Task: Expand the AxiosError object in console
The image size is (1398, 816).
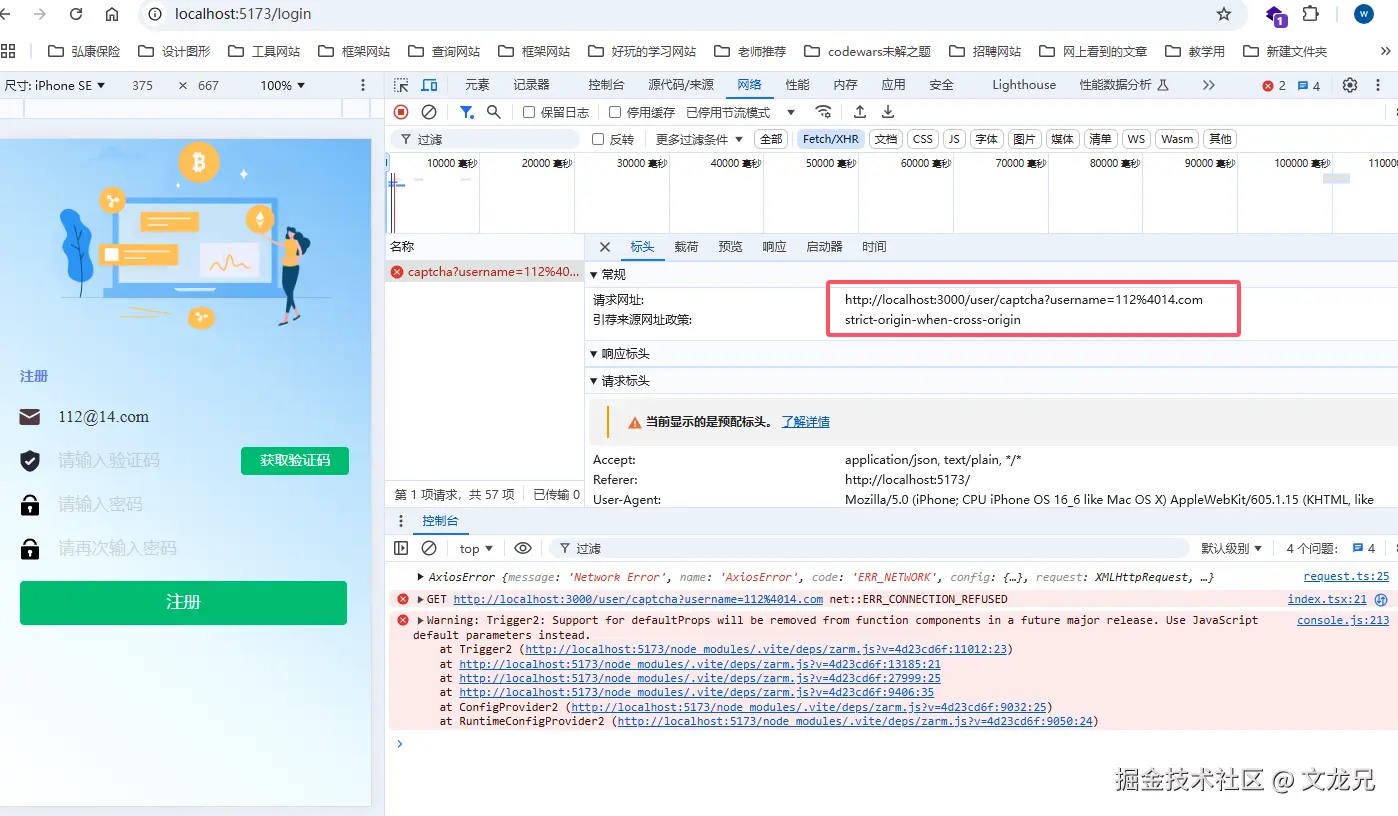Action: click(x=421, y=577)
